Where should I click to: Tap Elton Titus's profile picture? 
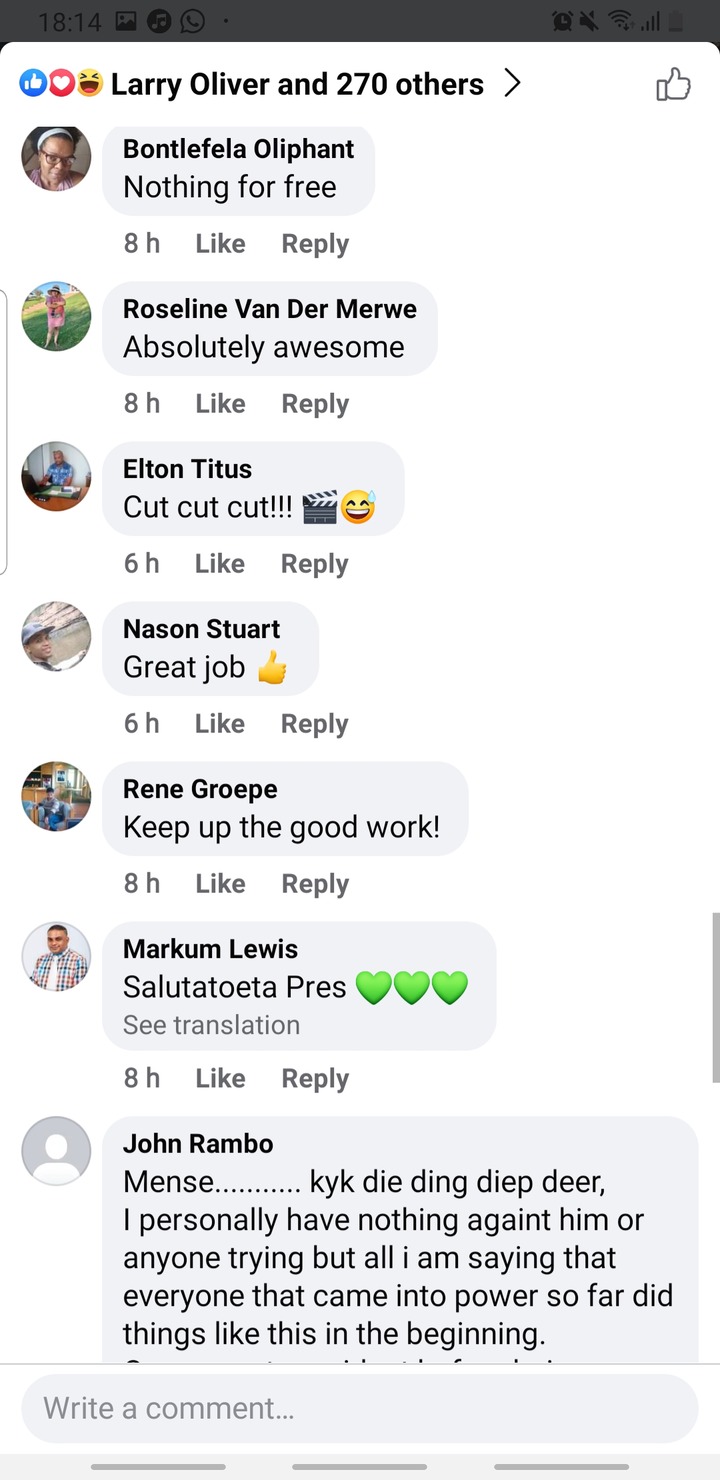pyautogui.click(x=56, y=476)
